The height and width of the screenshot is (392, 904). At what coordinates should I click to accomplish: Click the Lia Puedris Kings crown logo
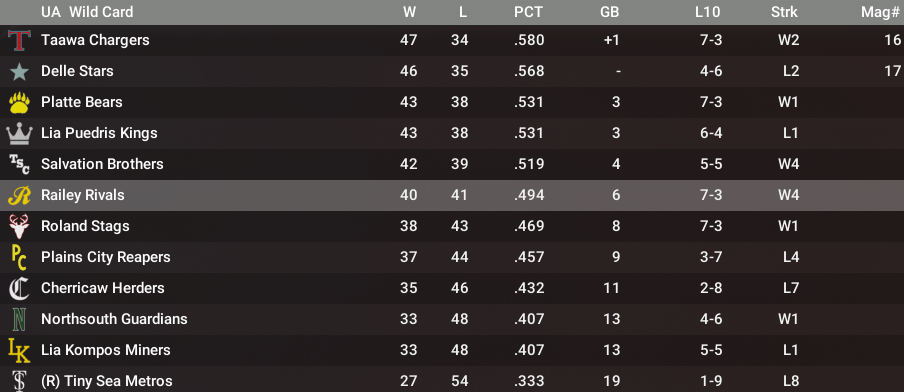click(19, 134)
